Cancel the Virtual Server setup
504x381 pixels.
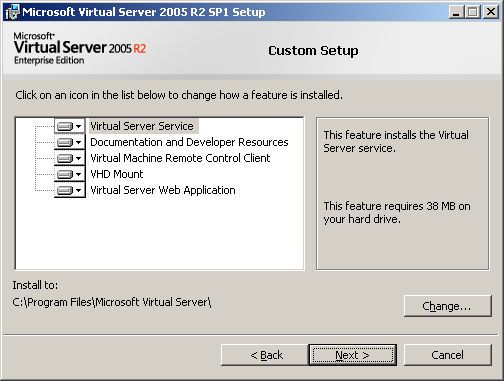(x=448, y=355)
